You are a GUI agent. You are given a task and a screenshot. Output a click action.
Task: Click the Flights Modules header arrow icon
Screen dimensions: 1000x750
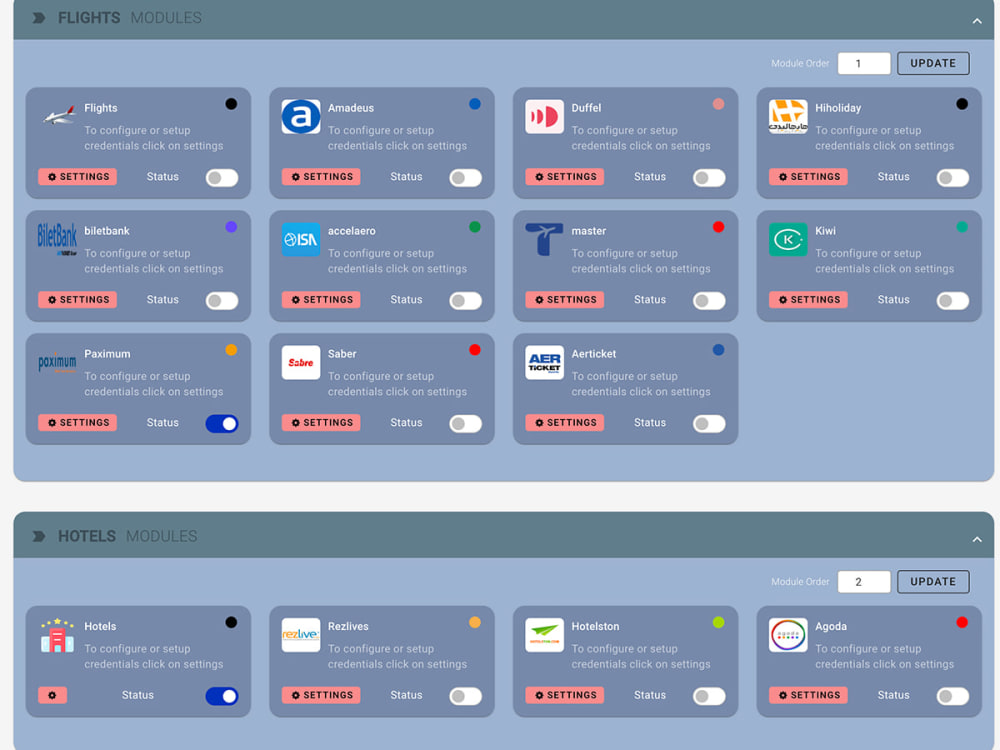pyautogui.click(x=39, y=18)
